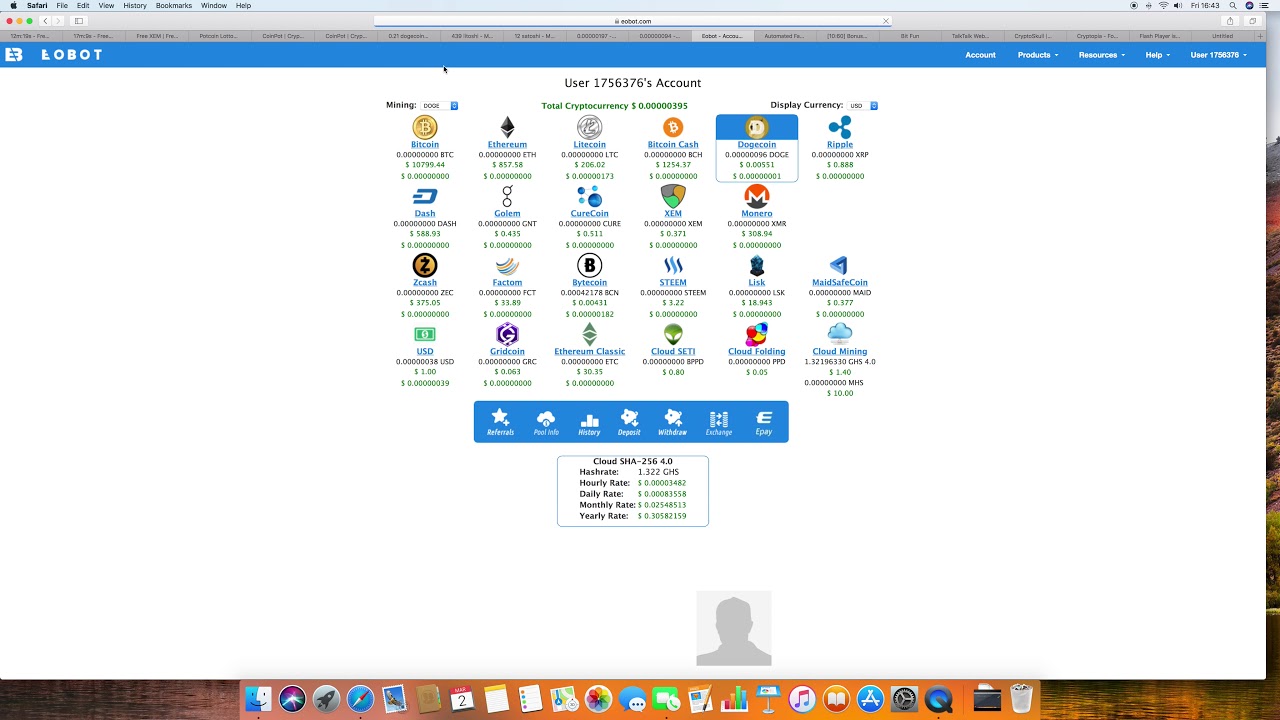Expand the Display Currency dropdown
This screenshot has width=1280, height=720.
pos(863,105)
